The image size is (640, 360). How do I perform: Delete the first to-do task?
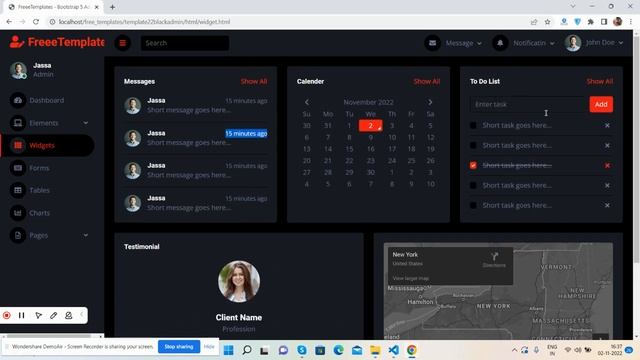607,125
